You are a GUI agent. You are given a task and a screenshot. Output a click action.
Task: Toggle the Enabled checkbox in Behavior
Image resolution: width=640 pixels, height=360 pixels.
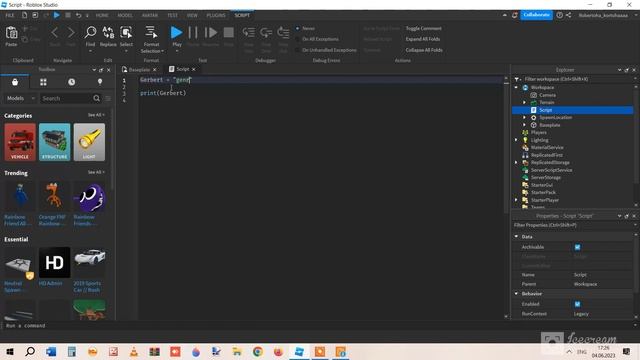[577, 304]
